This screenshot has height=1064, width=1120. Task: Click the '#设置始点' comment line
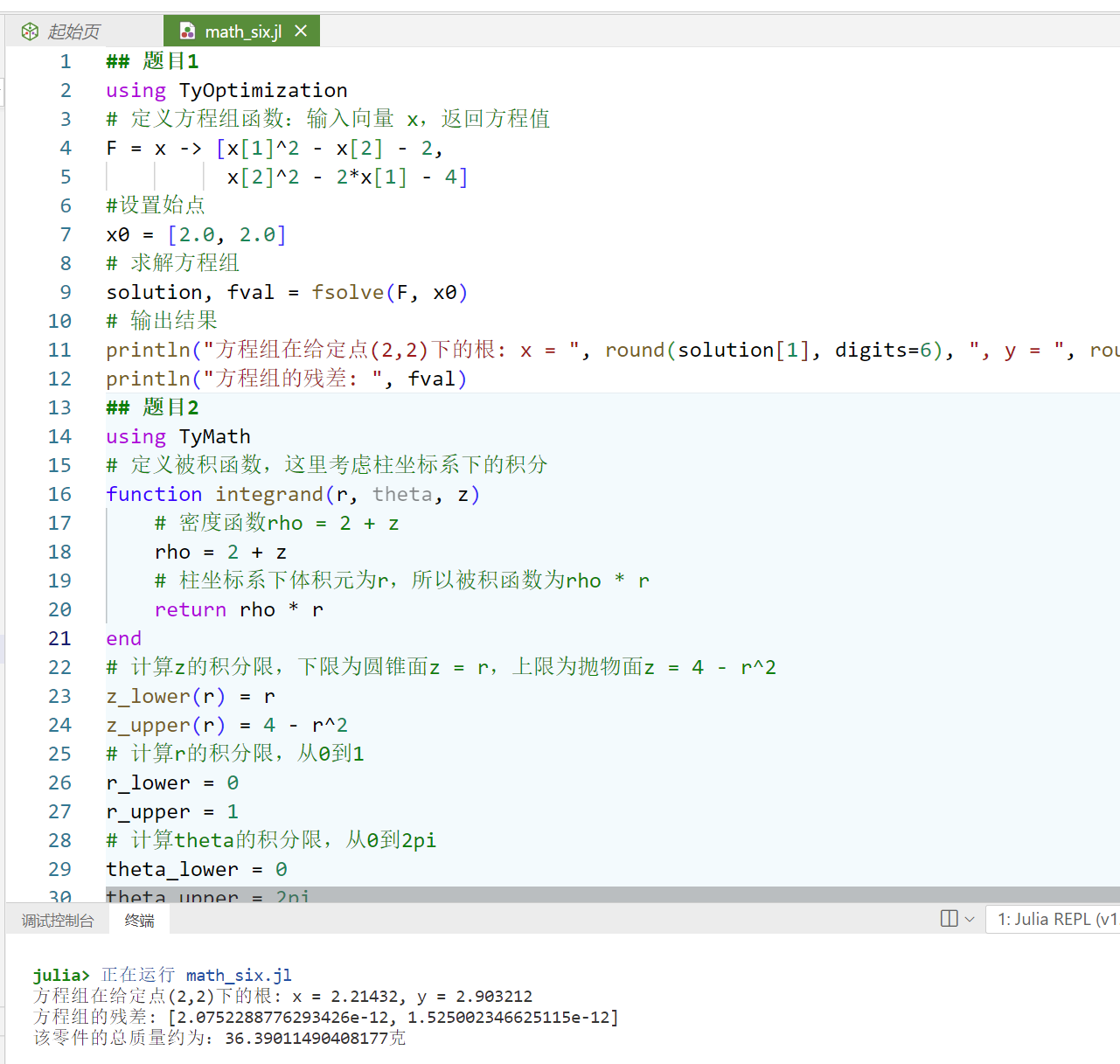(156, 205)
